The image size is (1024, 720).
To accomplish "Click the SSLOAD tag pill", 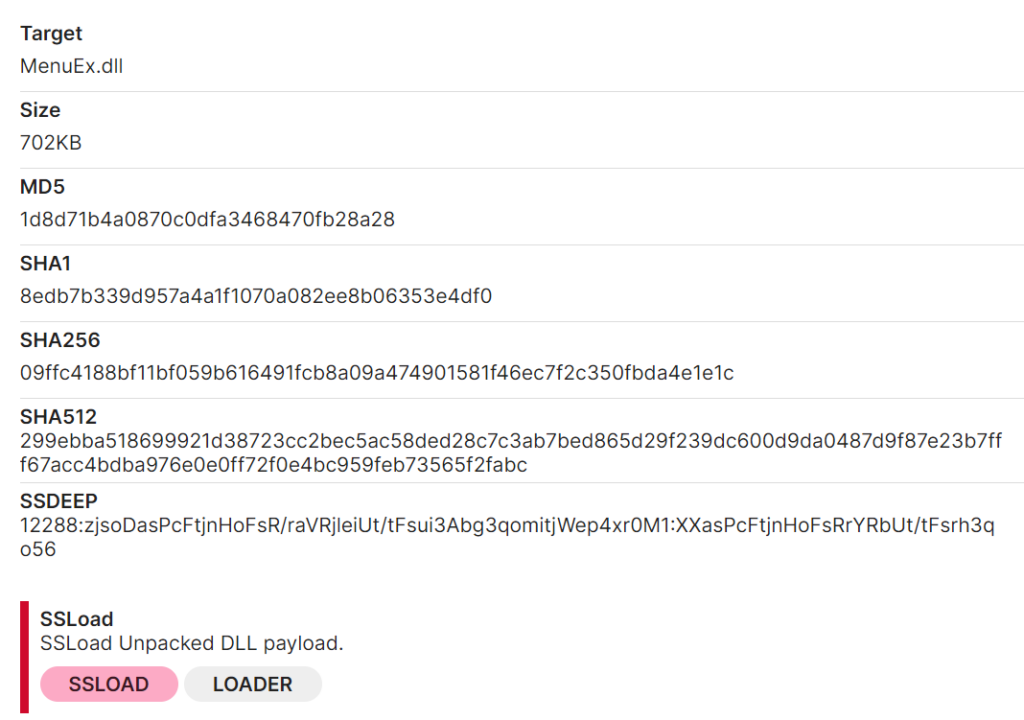I will point(109,683).
